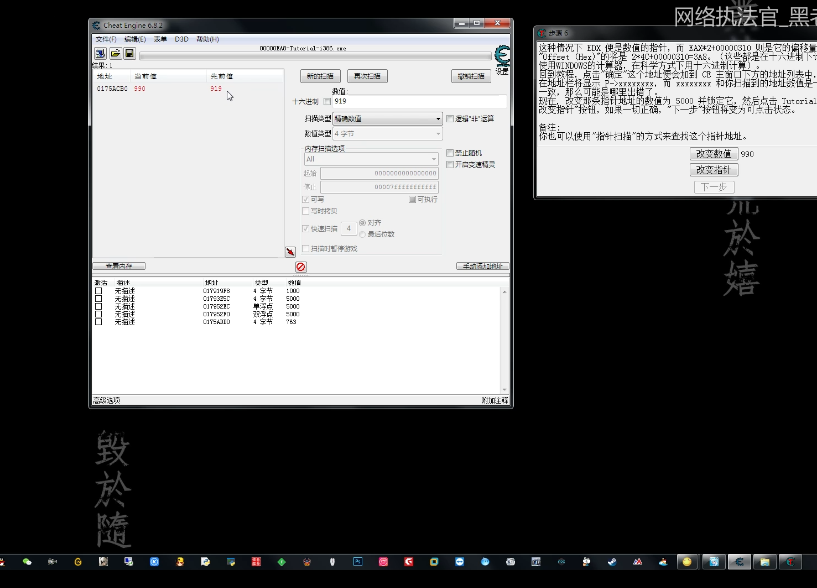This screenshot has width=817, height=588.
Task: Click the address table scrollbar up arrow
Action: [x=504, y=292]
